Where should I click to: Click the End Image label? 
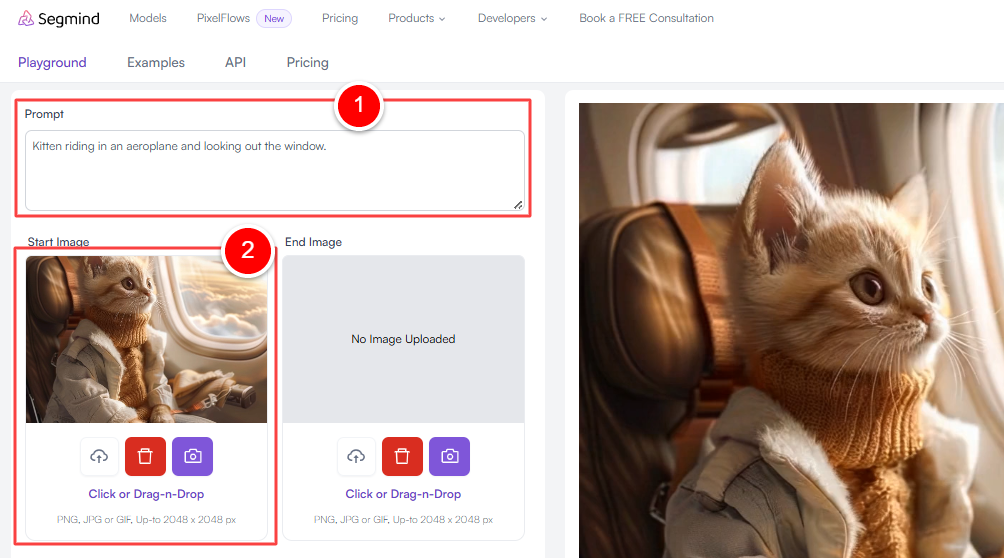coord(313,242)
